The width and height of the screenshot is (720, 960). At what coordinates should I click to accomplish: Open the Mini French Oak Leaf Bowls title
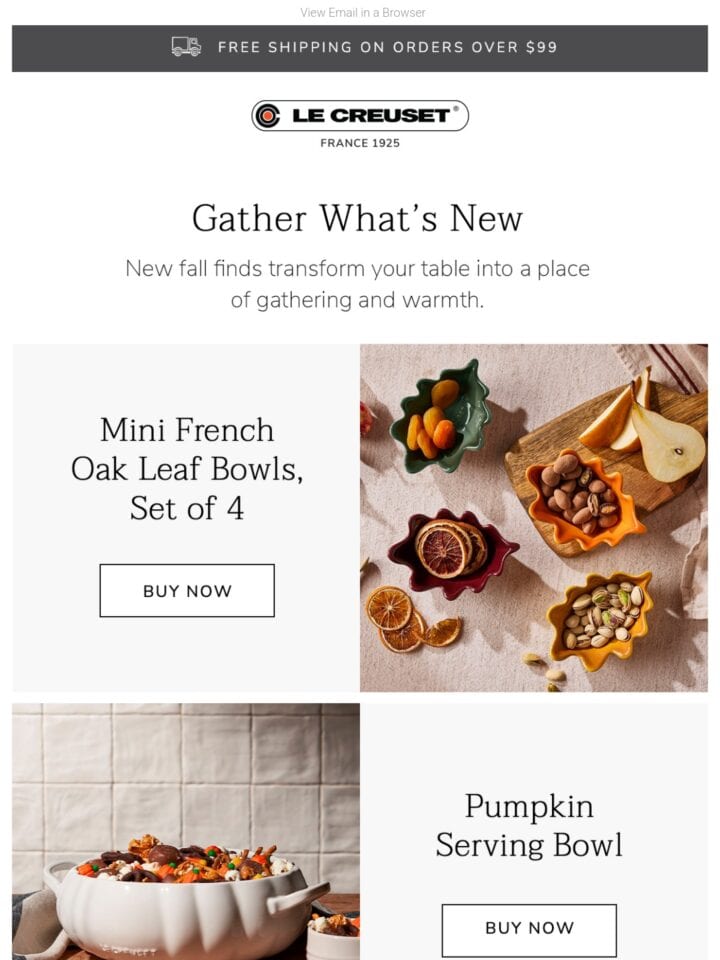pyautogui.click(x=187, y=469)
